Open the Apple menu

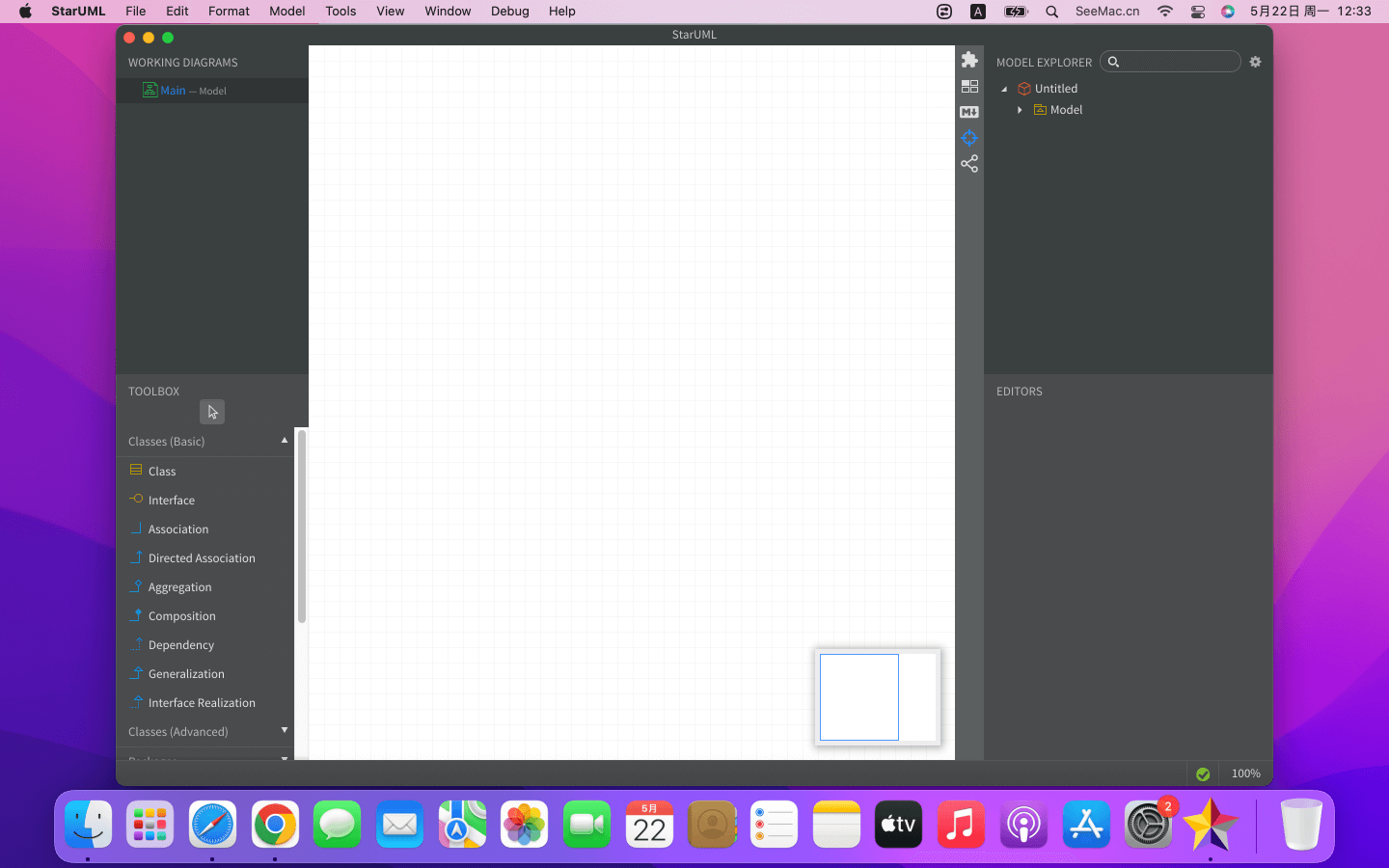click(x=25, y=12)
